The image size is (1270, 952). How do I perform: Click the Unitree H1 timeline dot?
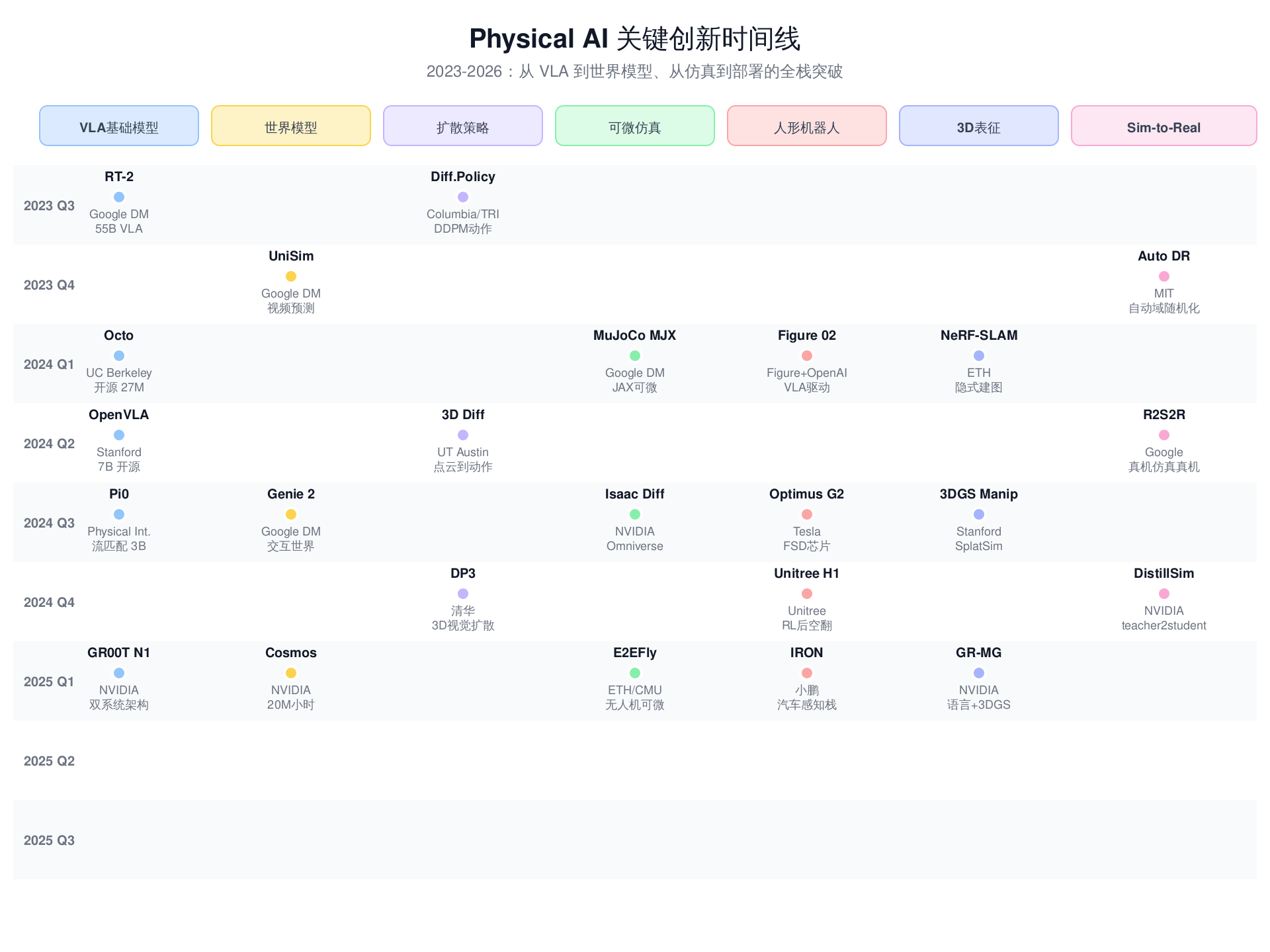[x=807, y=594]
